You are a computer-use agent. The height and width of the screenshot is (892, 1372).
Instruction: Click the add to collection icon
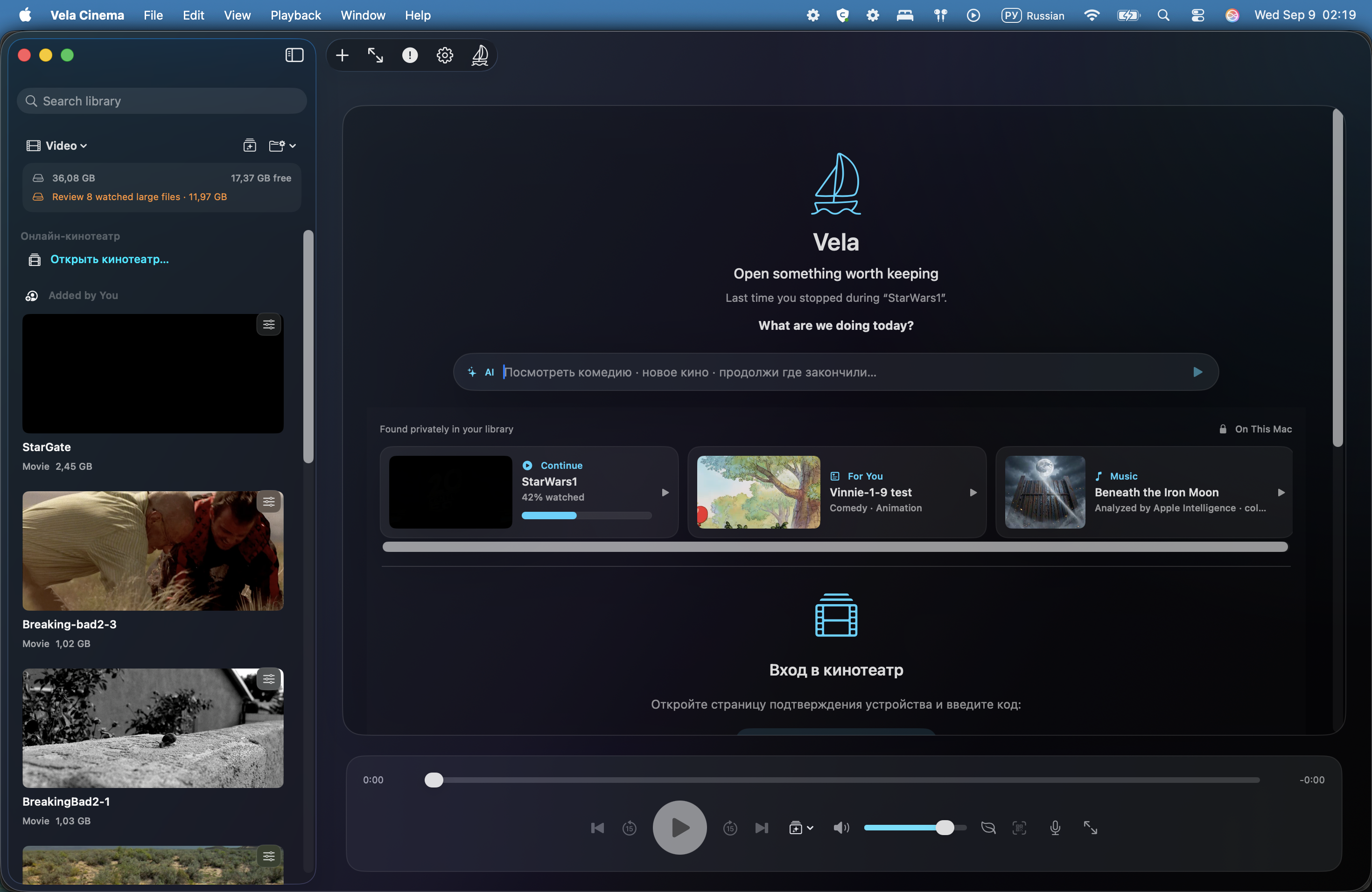coord(250,146)
